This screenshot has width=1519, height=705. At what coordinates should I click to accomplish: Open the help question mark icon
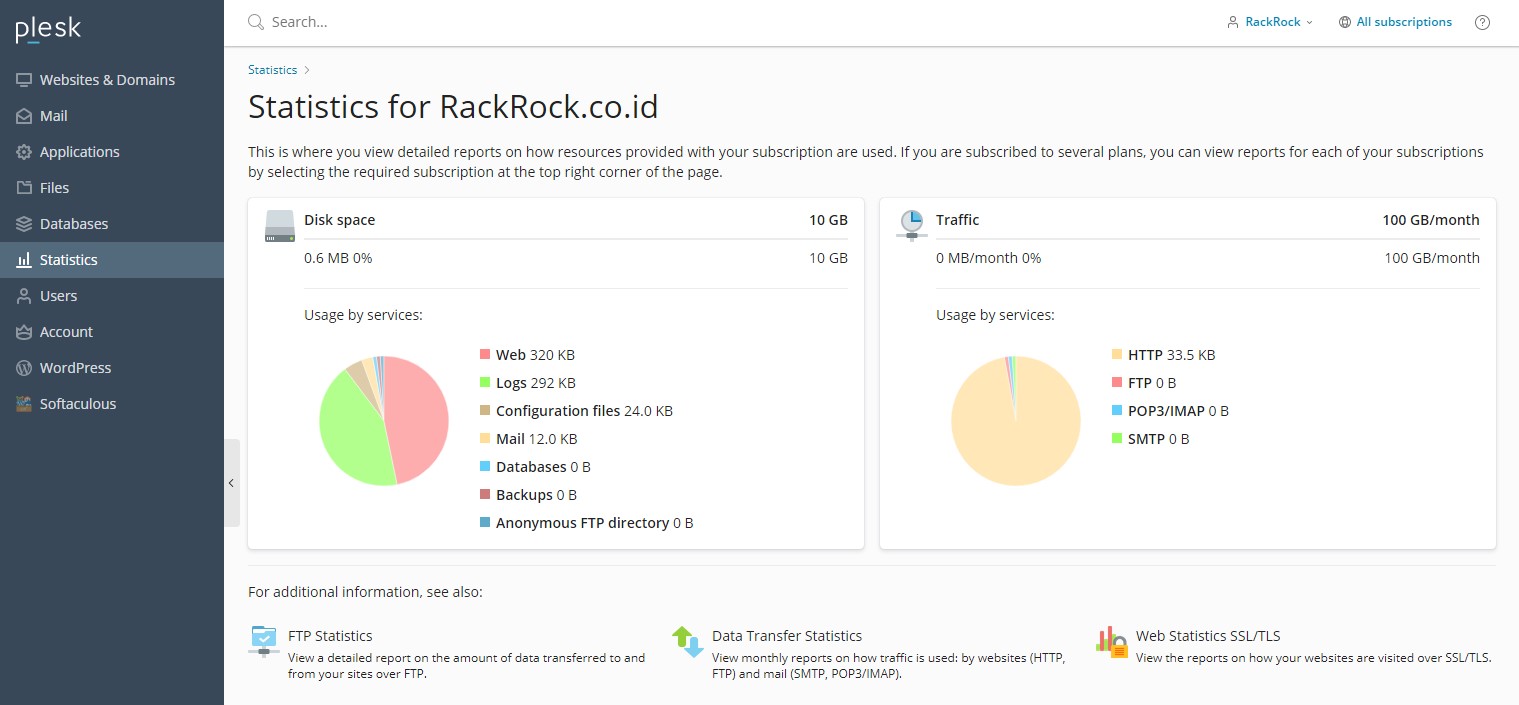[1482, 22]
